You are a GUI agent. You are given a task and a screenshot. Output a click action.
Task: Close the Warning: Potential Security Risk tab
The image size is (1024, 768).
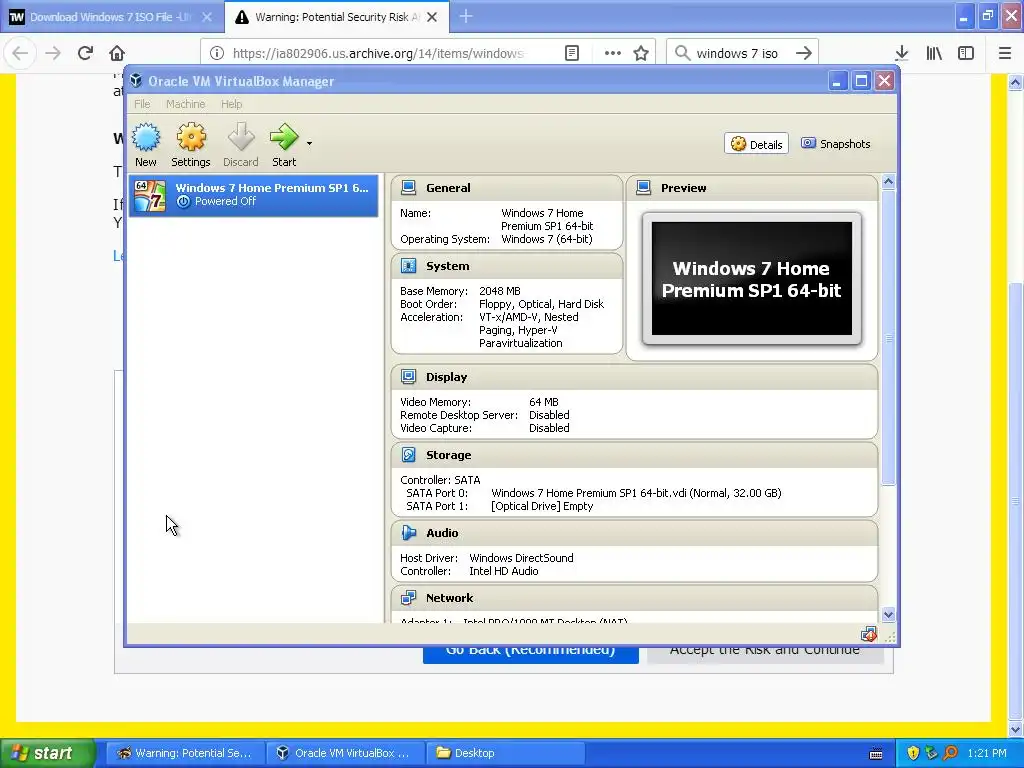432,17
